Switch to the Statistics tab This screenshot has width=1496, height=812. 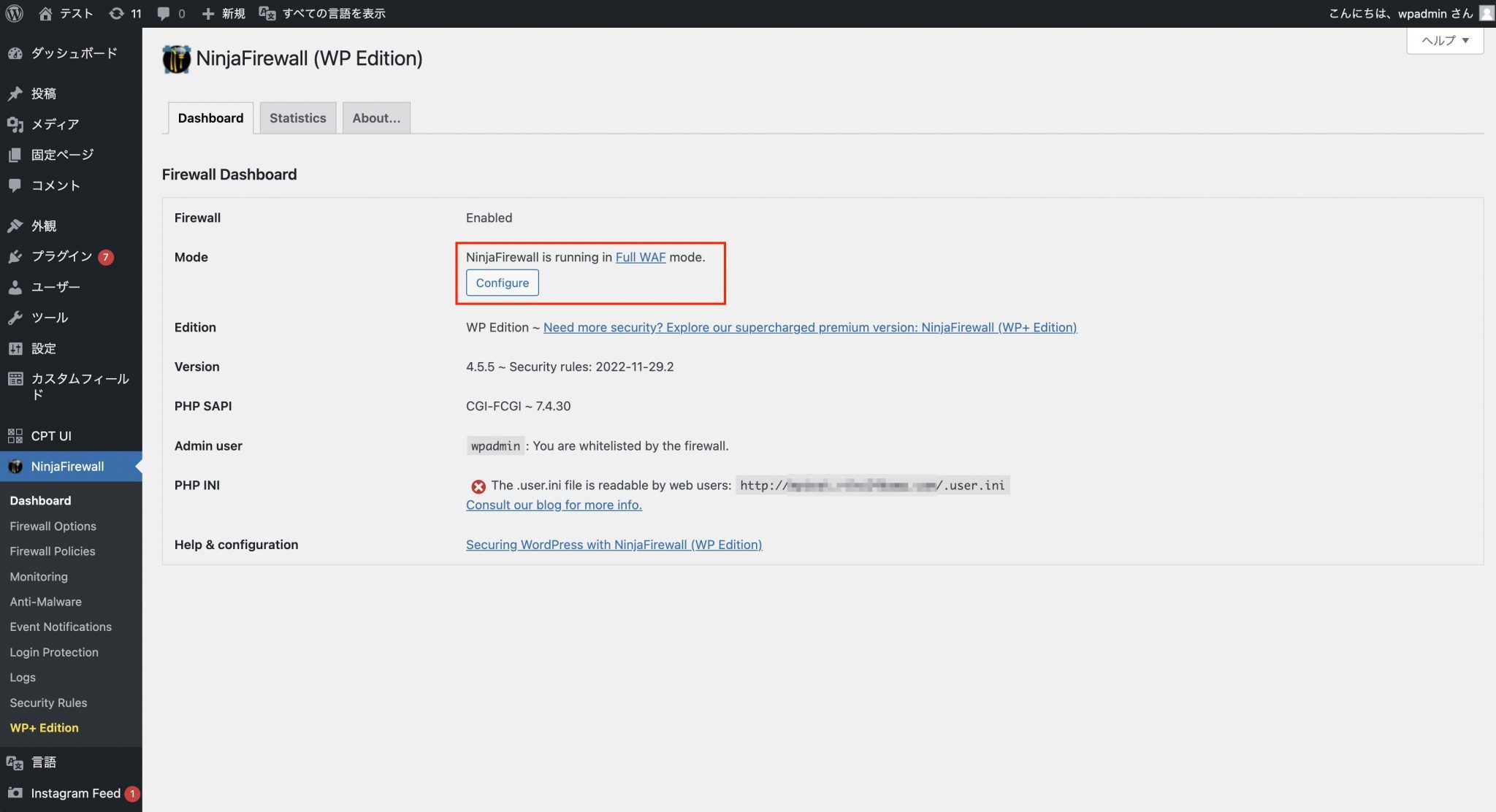point(297,118)
